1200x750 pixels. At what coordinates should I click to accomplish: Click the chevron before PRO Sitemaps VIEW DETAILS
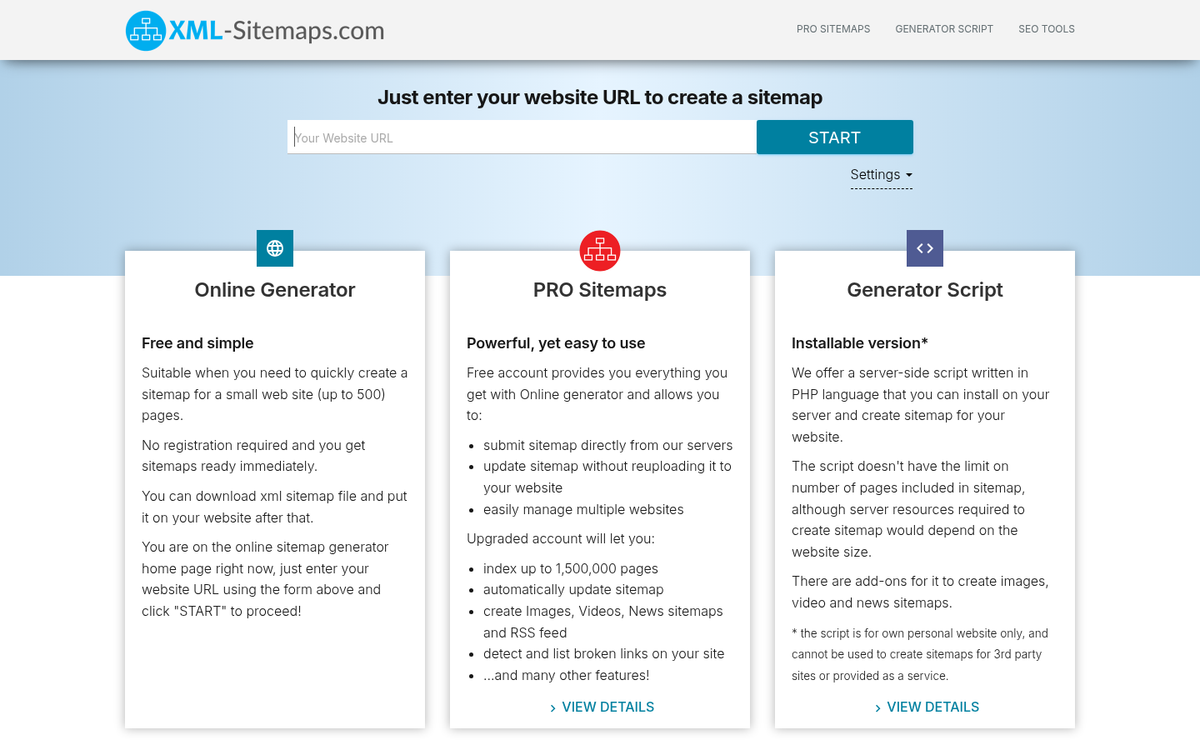pyautogui.click(x=552, y=707)
